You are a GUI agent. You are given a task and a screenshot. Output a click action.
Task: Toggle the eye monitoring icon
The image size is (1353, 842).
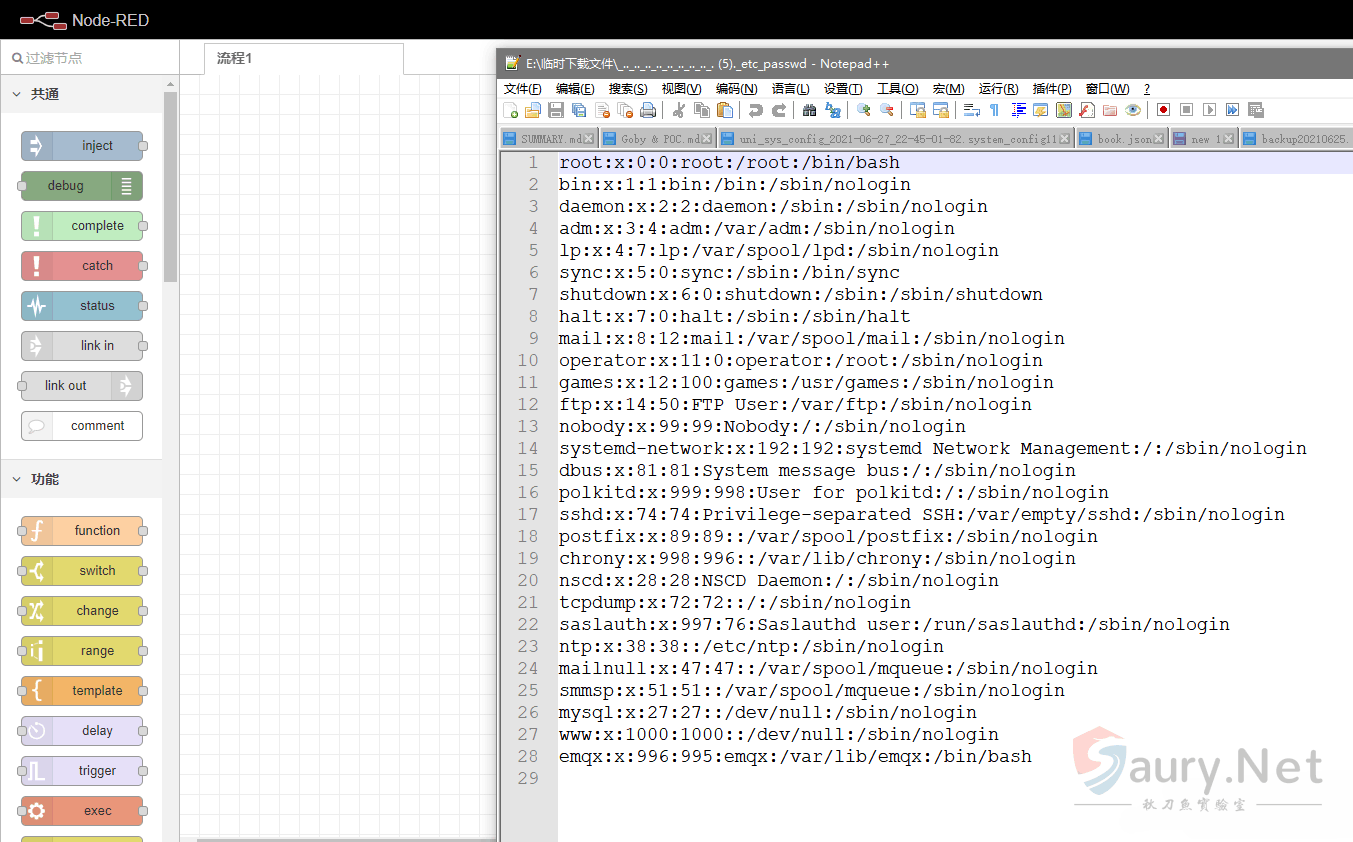(1133, 110)
